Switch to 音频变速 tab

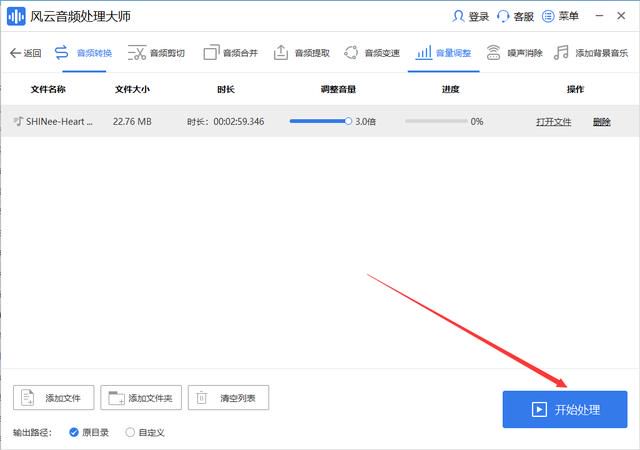(x=371, y=53)
